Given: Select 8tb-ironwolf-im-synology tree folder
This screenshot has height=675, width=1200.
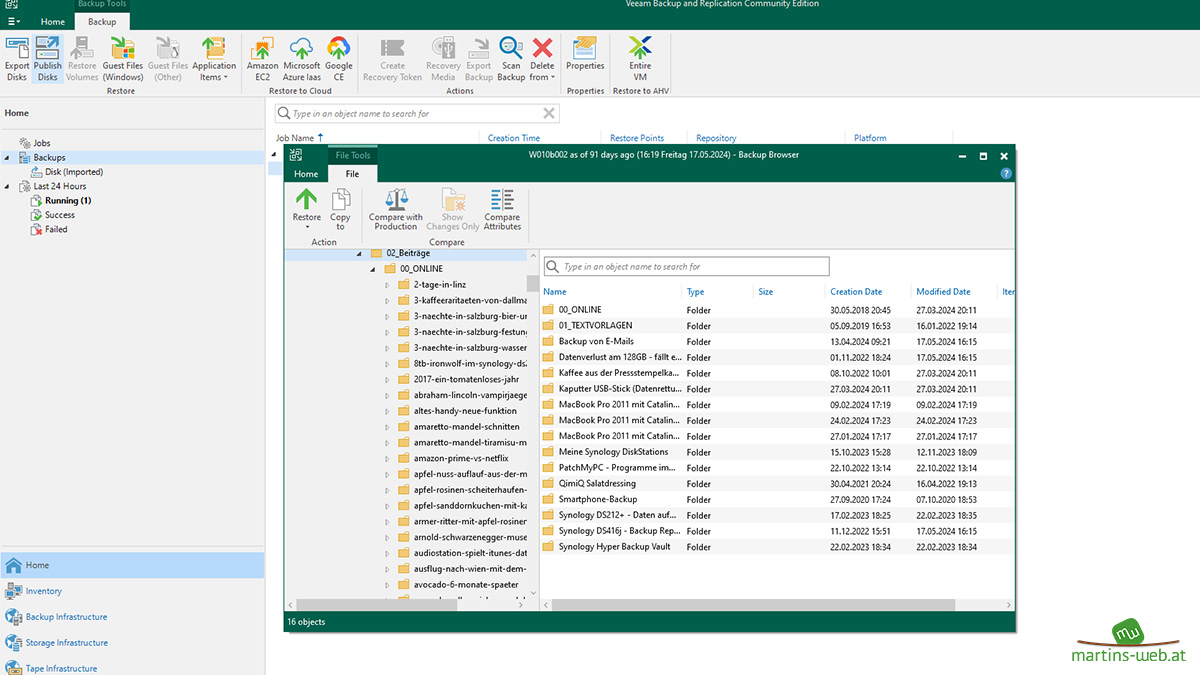Looking at the screenshot, I should click(x=462, y=363).
